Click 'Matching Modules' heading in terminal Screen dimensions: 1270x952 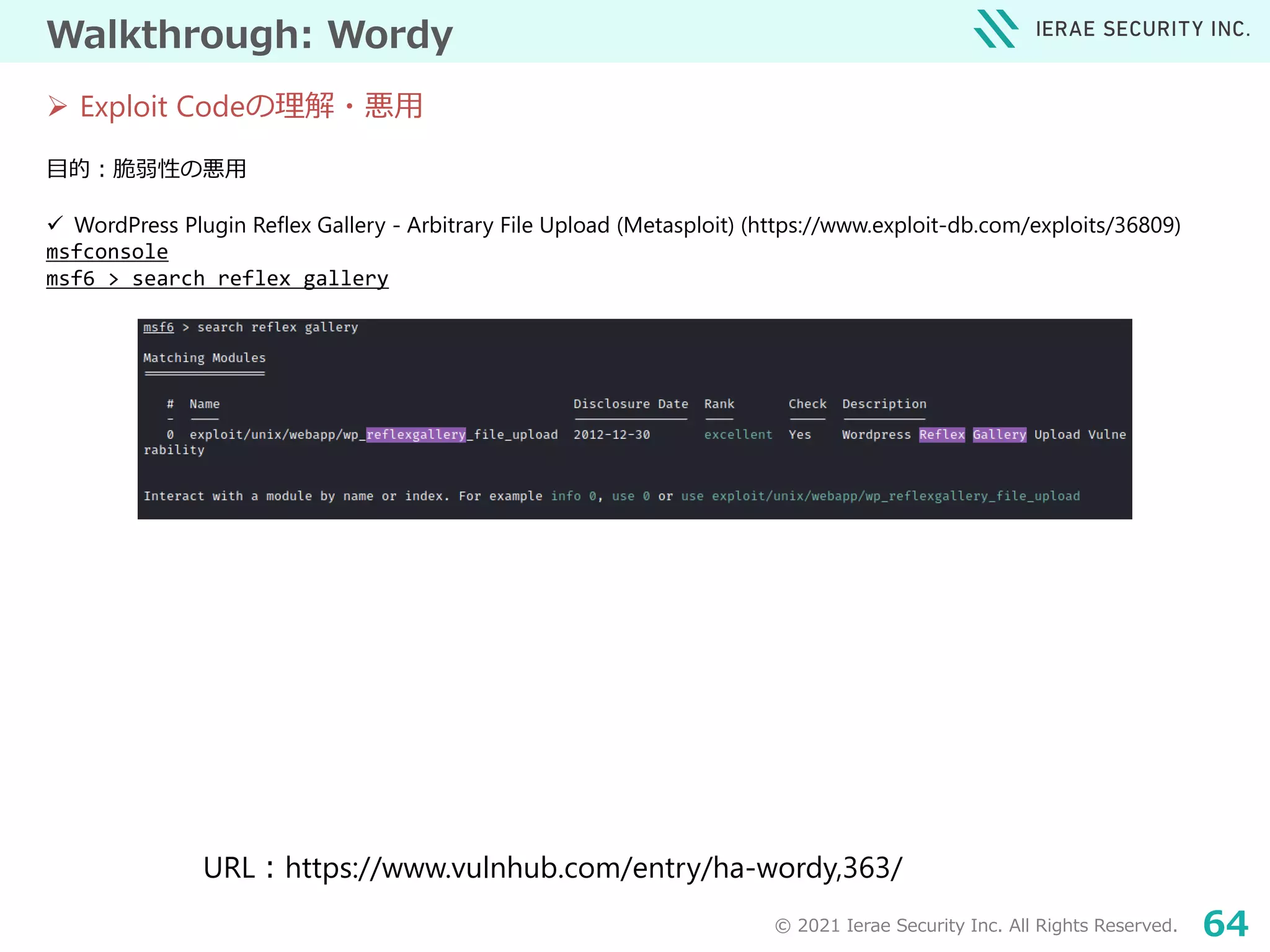pos(205,358)
